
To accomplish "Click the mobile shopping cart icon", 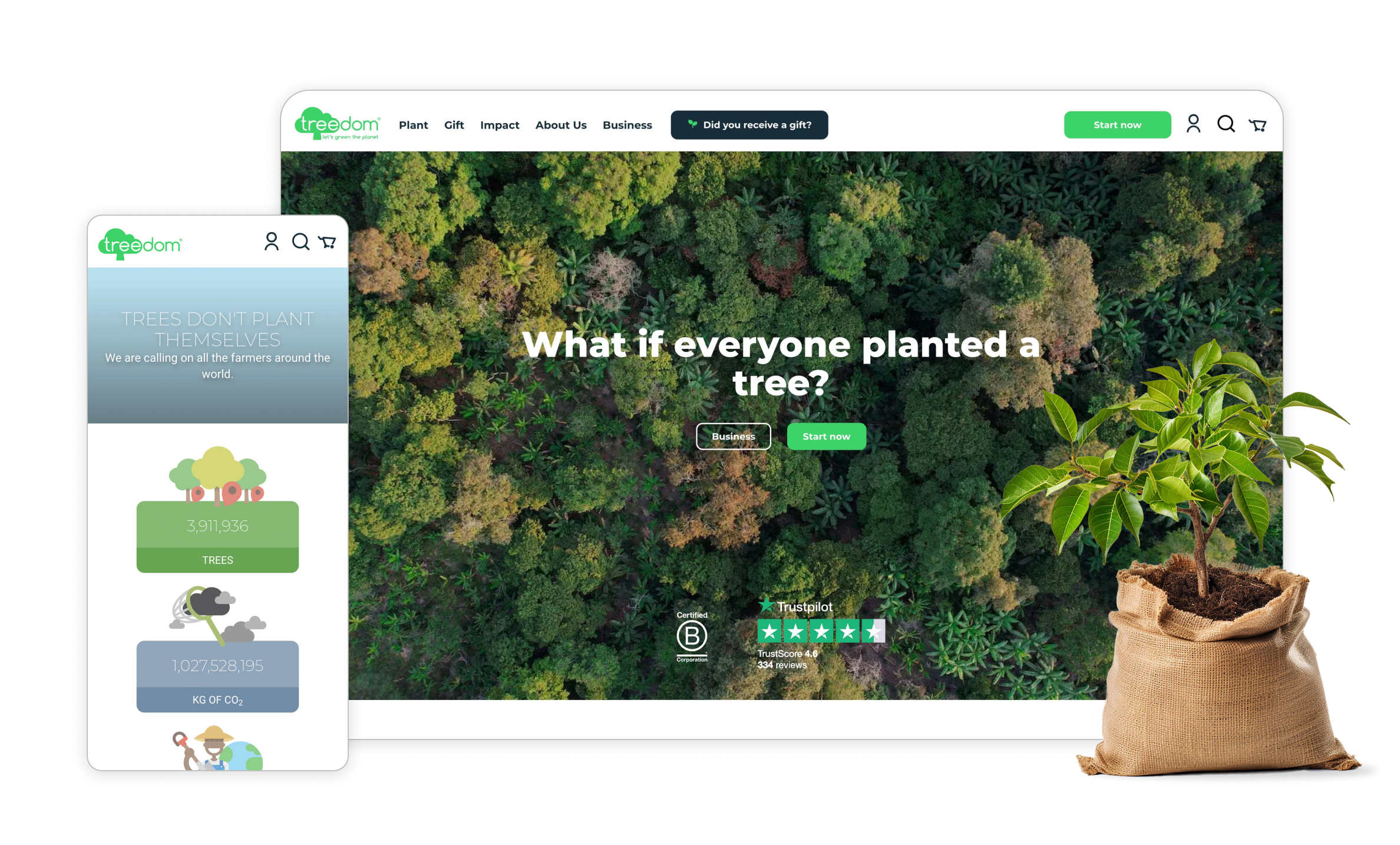I will click(x=330, y=245).
